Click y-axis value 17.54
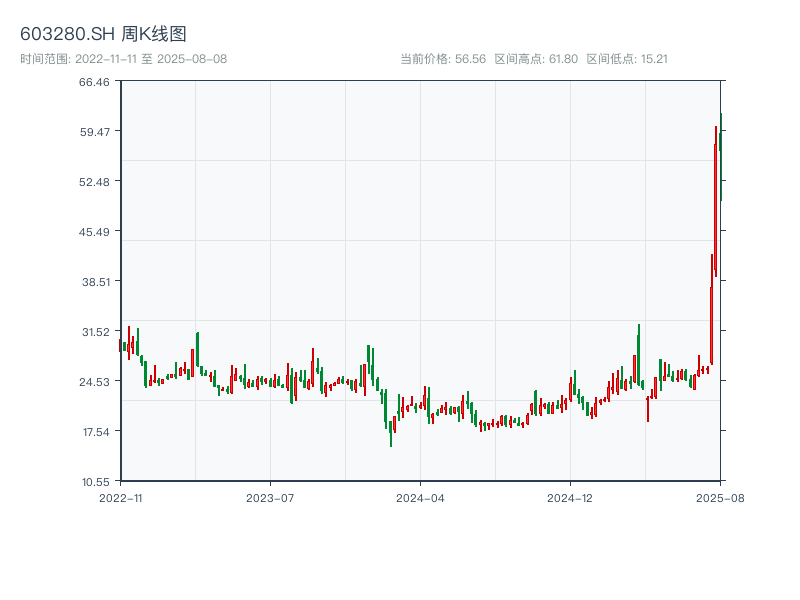The height and width of the screenshot is (600, 800). pos(95,432)
